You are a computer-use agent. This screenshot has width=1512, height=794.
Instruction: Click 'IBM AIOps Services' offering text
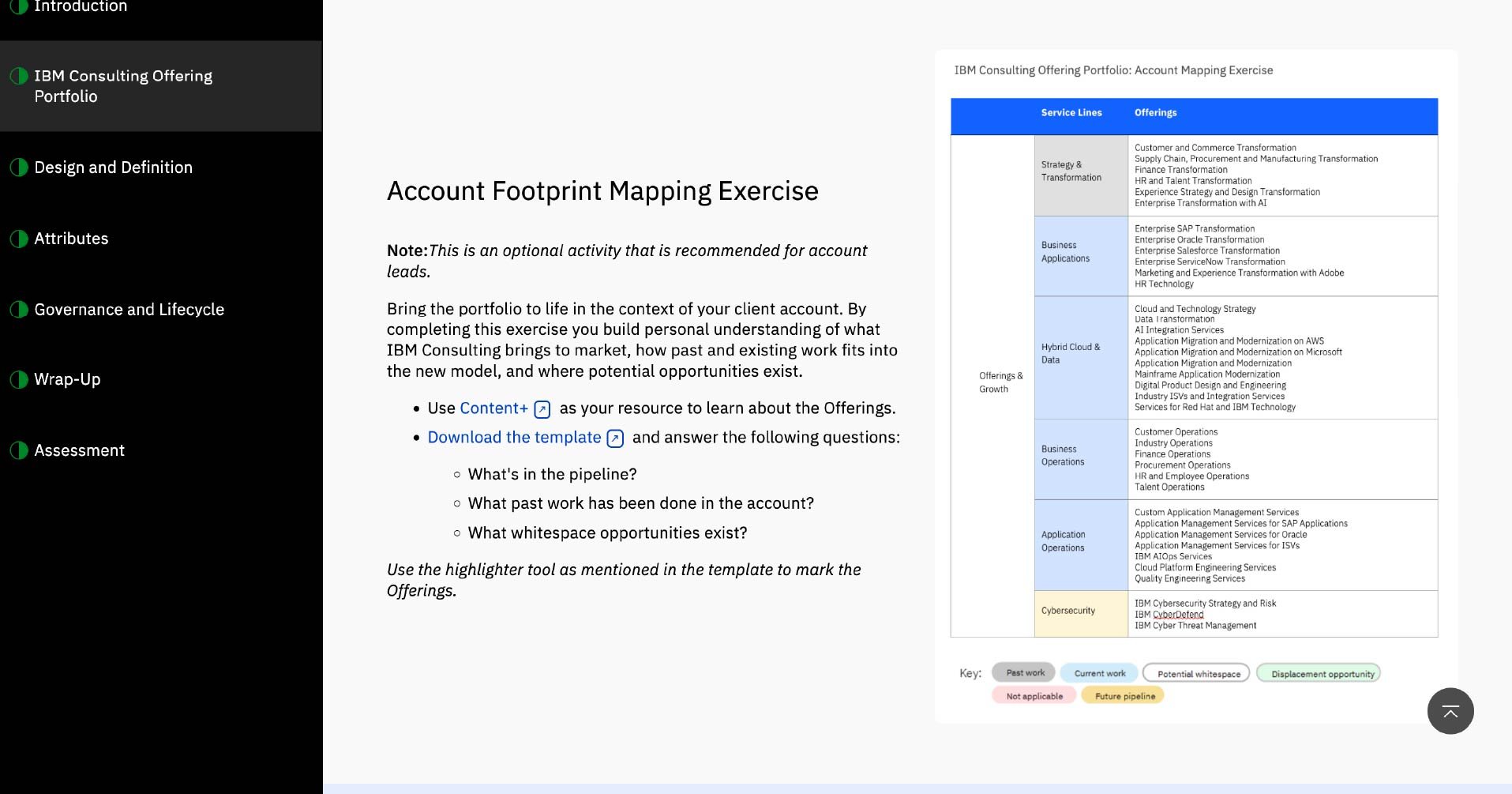[x=1173, y=557]
